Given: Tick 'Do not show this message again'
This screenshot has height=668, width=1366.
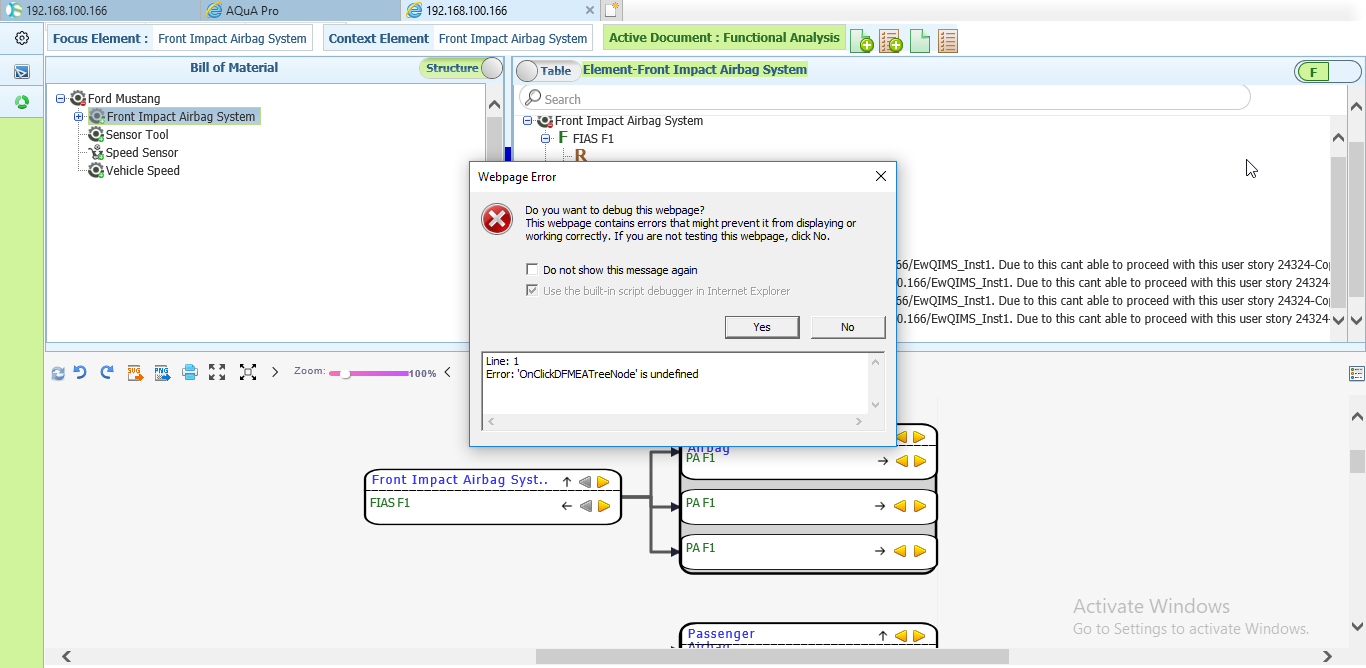Looking at the screenshot, I should click(x=533, y=270).
